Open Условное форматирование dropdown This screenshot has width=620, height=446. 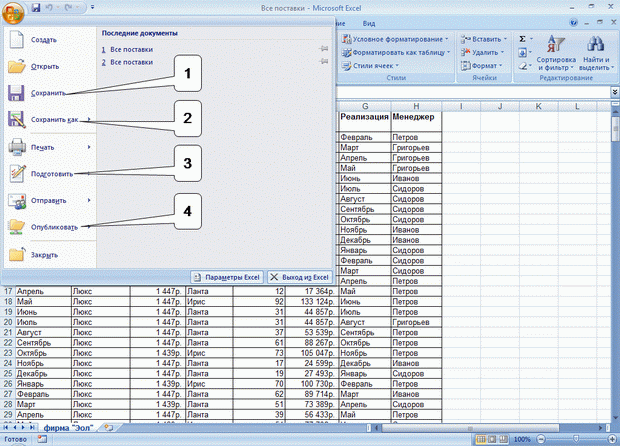coord(395,39)
